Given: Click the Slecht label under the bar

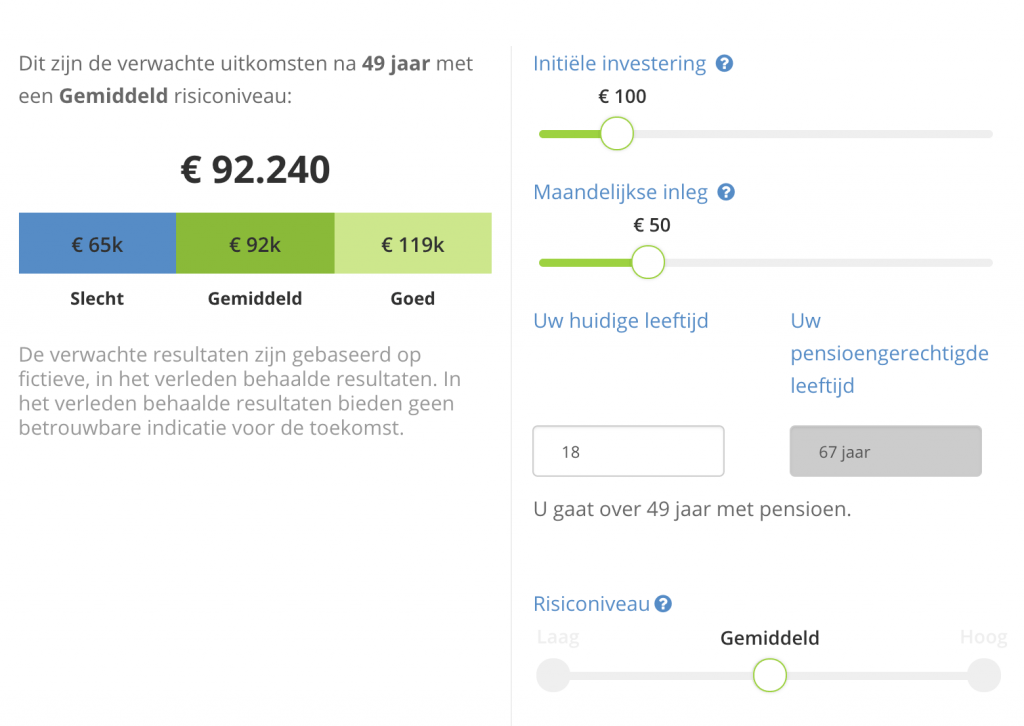Looking at the screenshot, I should pyautogui.click(x=97, y=298).
